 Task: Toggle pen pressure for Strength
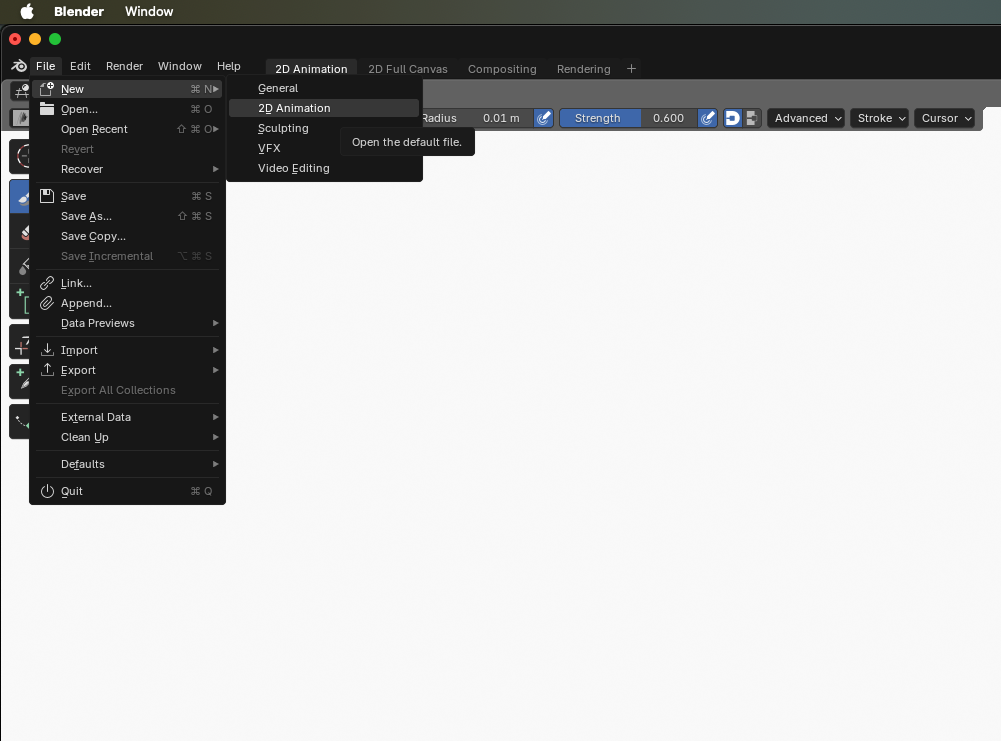(708, 118)
